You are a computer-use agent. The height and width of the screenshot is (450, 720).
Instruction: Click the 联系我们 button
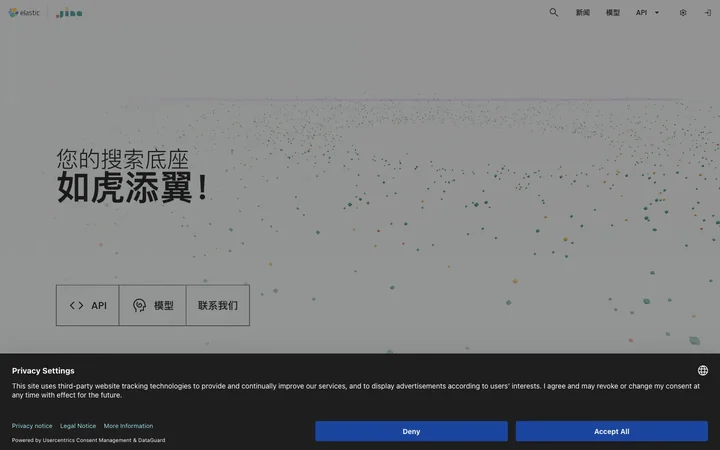click(218, 305)
